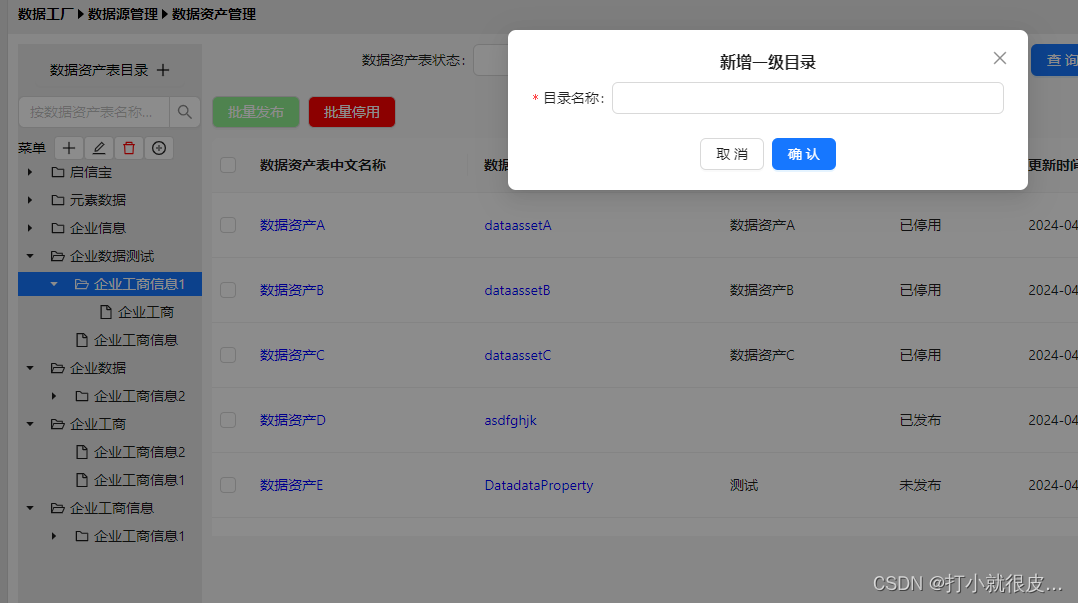Image resolution: width=1078 pixels, height=603 pixels.
Task: Collapse the 企业工商信息 root node arrow
Action: 30,508
